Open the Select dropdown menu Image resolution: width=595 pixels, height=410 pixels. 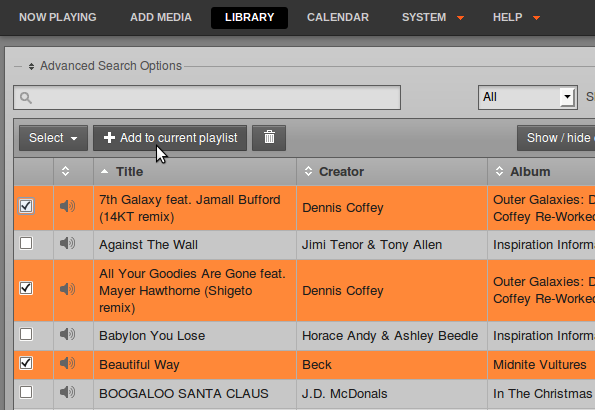pos(53,138)
